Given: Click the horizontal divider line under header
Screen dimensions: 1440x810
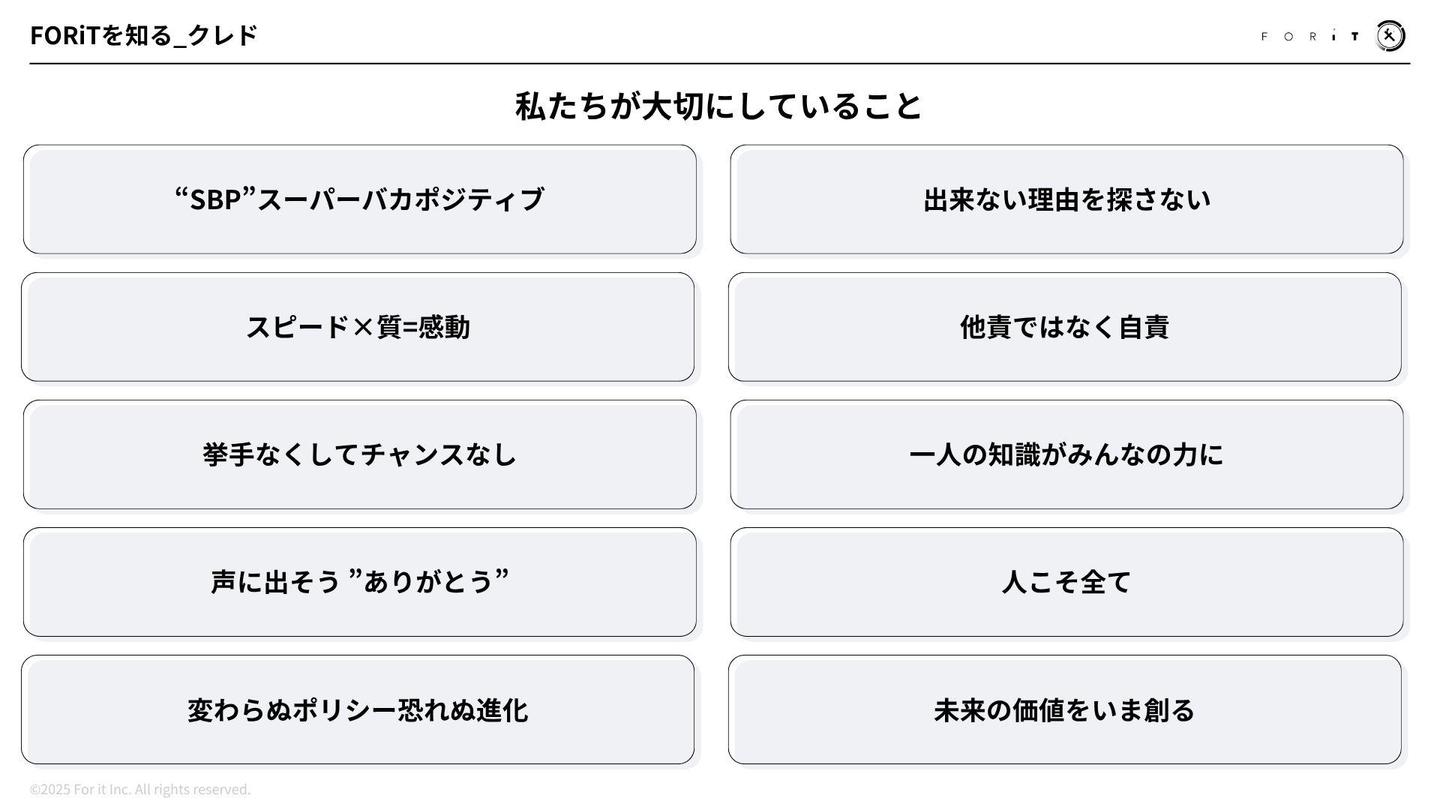Looking at the screenshot, I should pyautogui.click(x=720, y=64).
